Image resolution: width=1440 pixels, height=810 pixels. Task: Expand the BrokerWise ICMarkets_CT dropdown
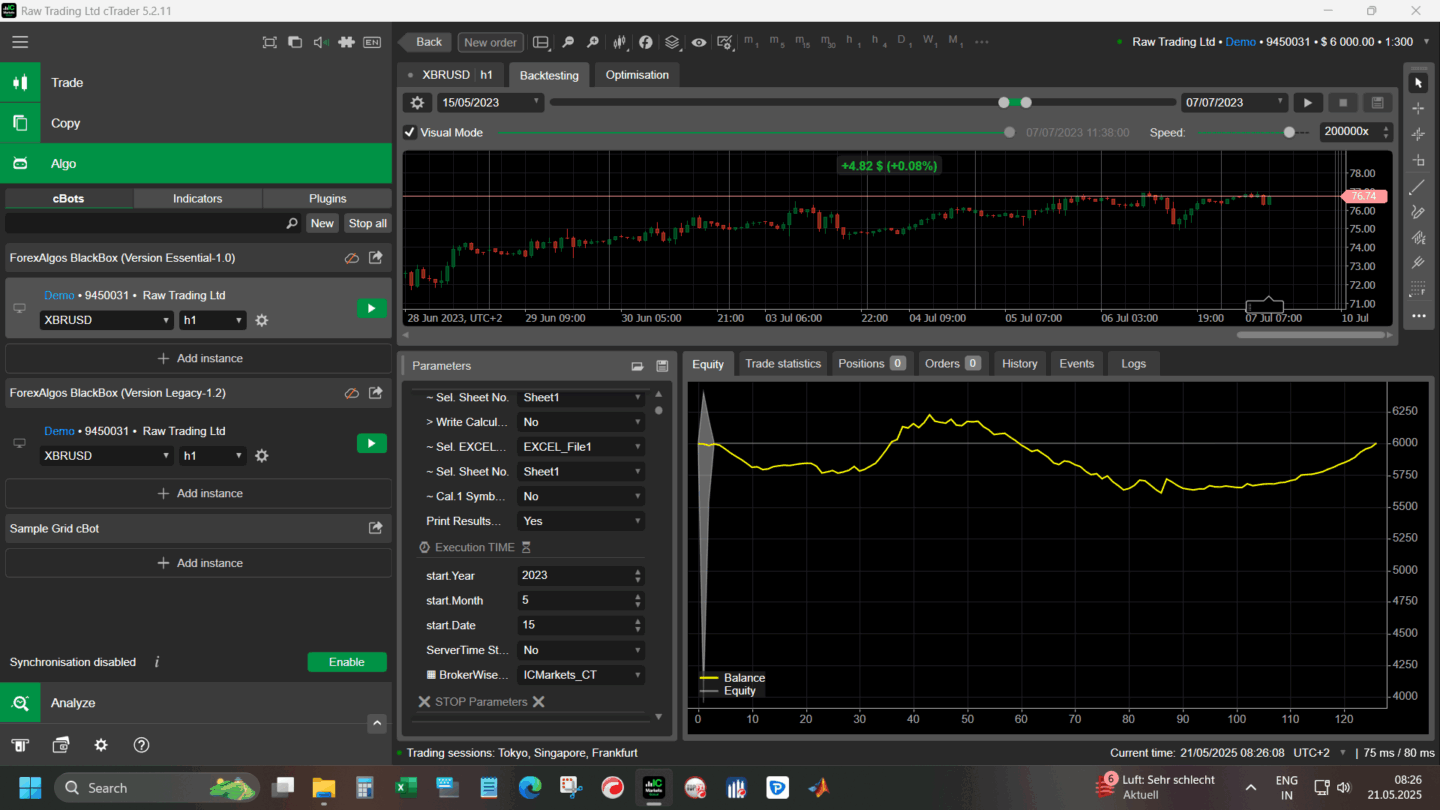click(x=581, y=675)
